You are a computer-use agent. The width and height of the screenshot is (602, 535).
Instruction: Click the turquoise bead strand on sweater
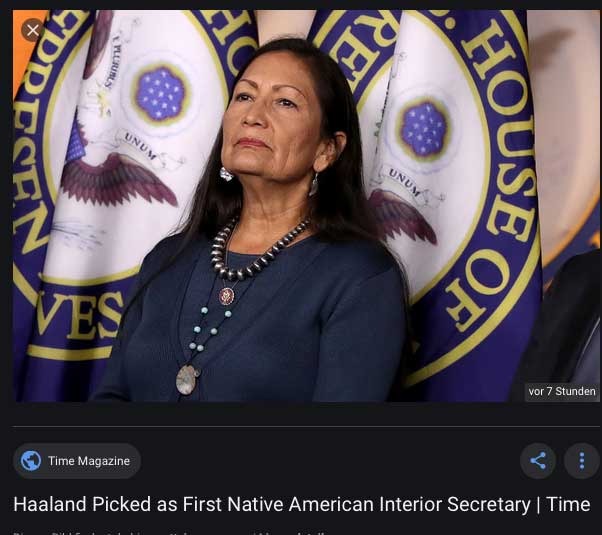(209, 328)
